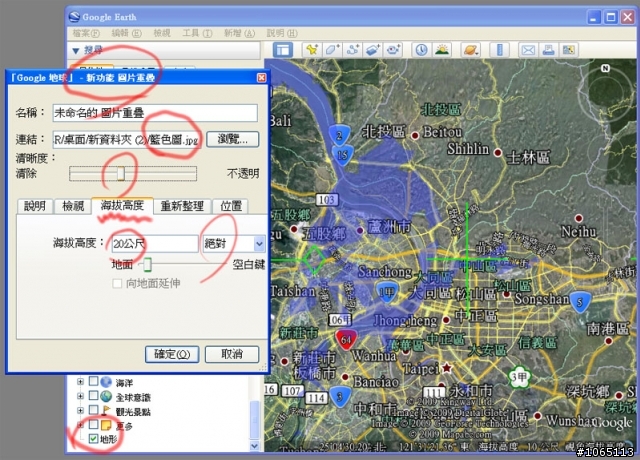
Task: Click the 連結 file path field
Action: coord(127,140)
